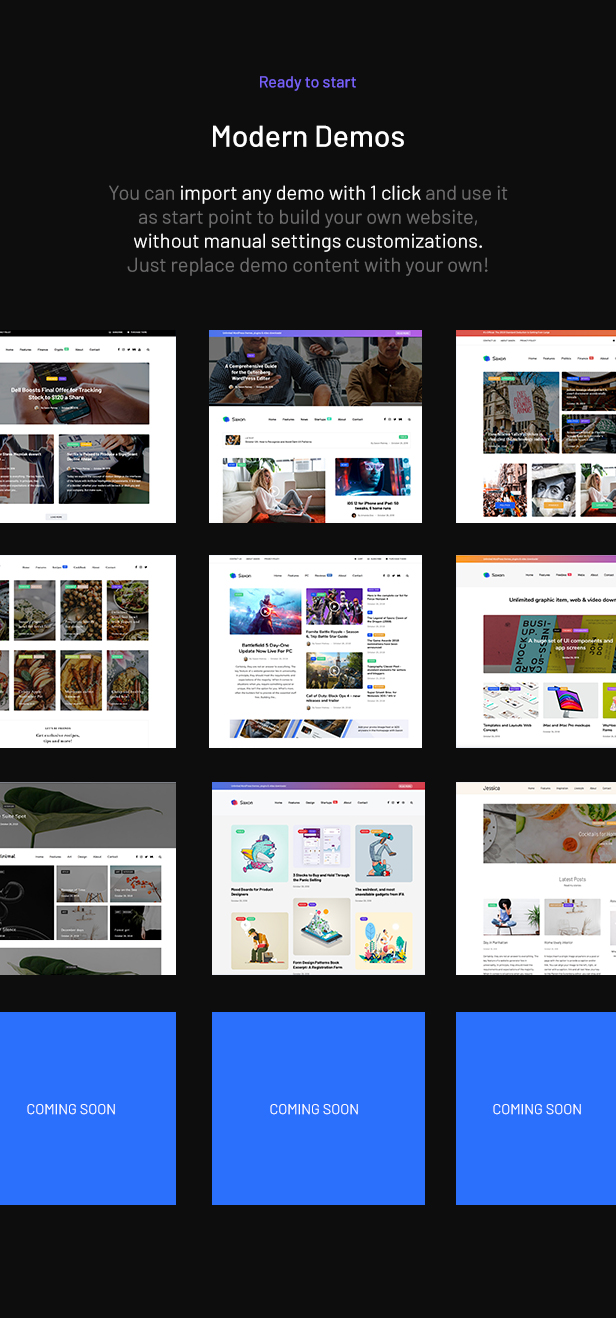
Task: Click the Saxon logo in the Gutenberg demo
Action: 234,419
